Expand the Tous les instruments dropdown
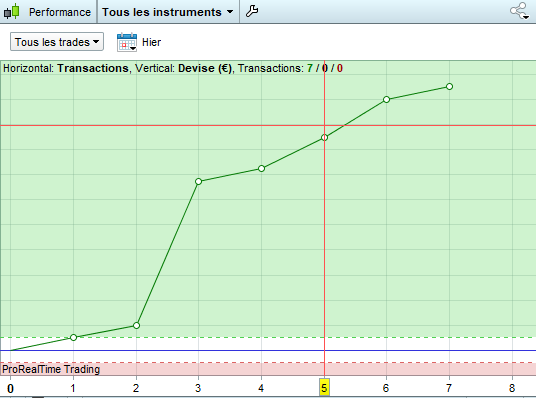The height and width of the screenshot is (398, 536). 168,12
